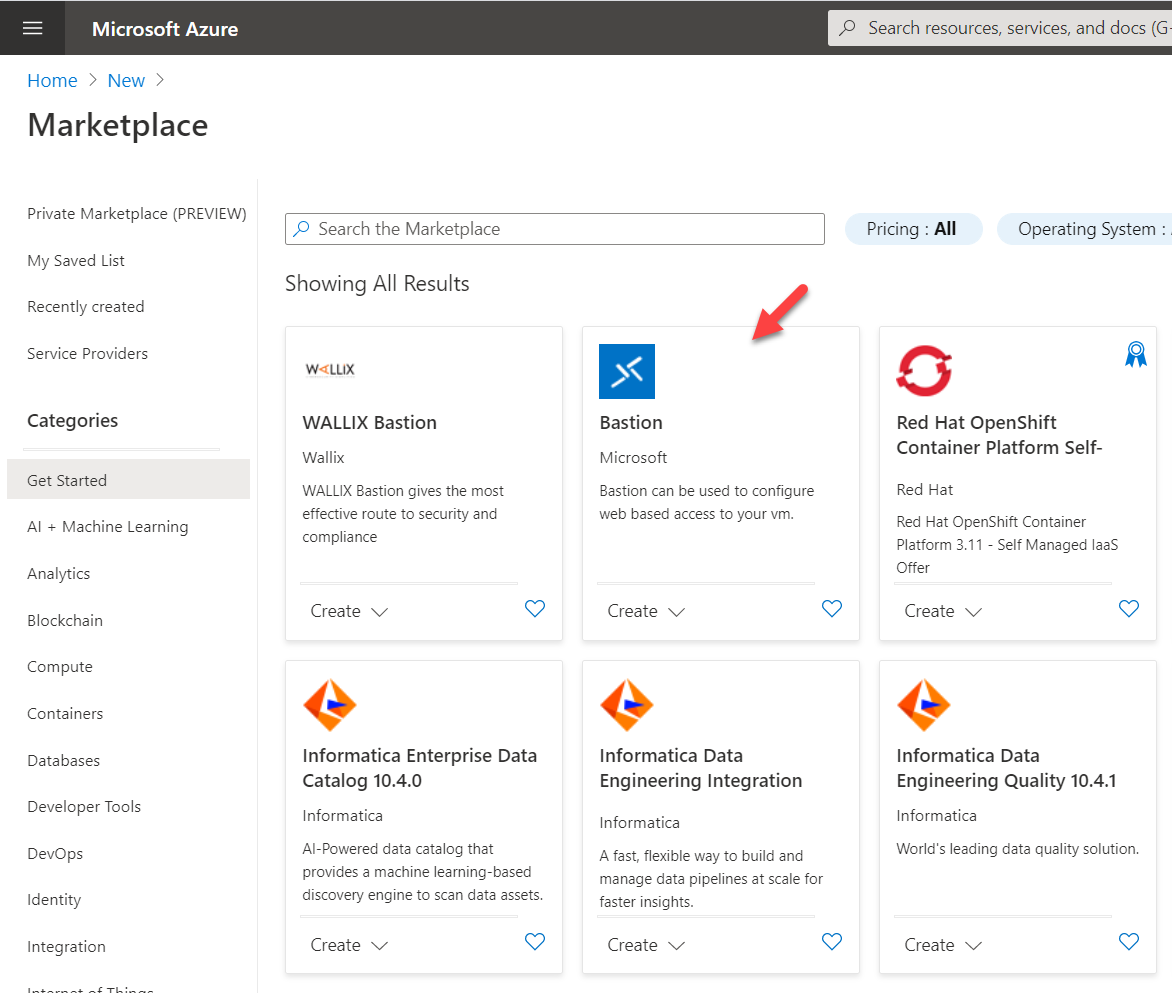Browse the Databases category
This screenshot has height=993, width=1172.
[64, 761]
